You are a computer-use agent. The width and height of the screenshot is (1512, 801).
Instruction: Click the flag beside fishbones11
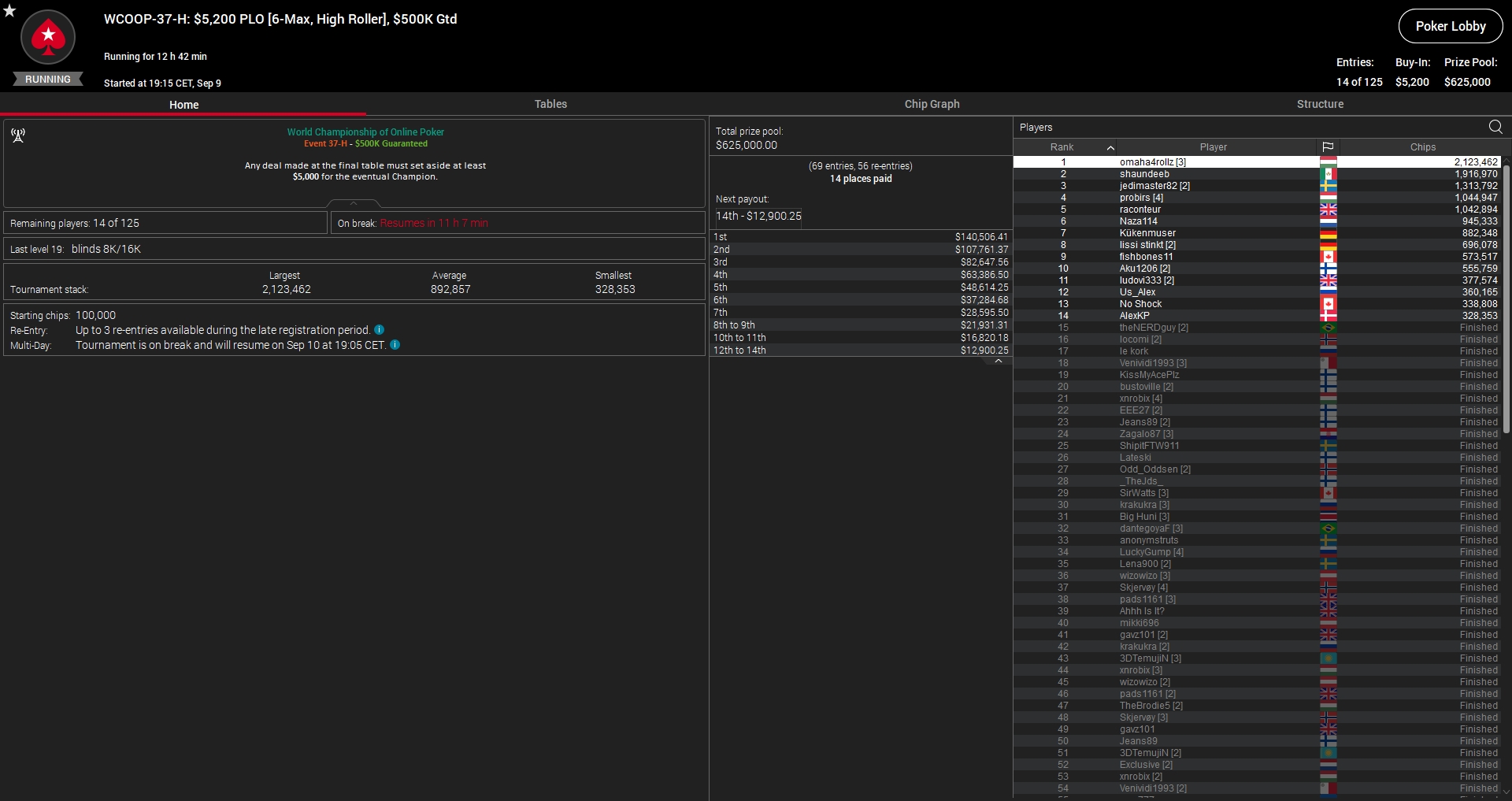(x=1329, y=257)
